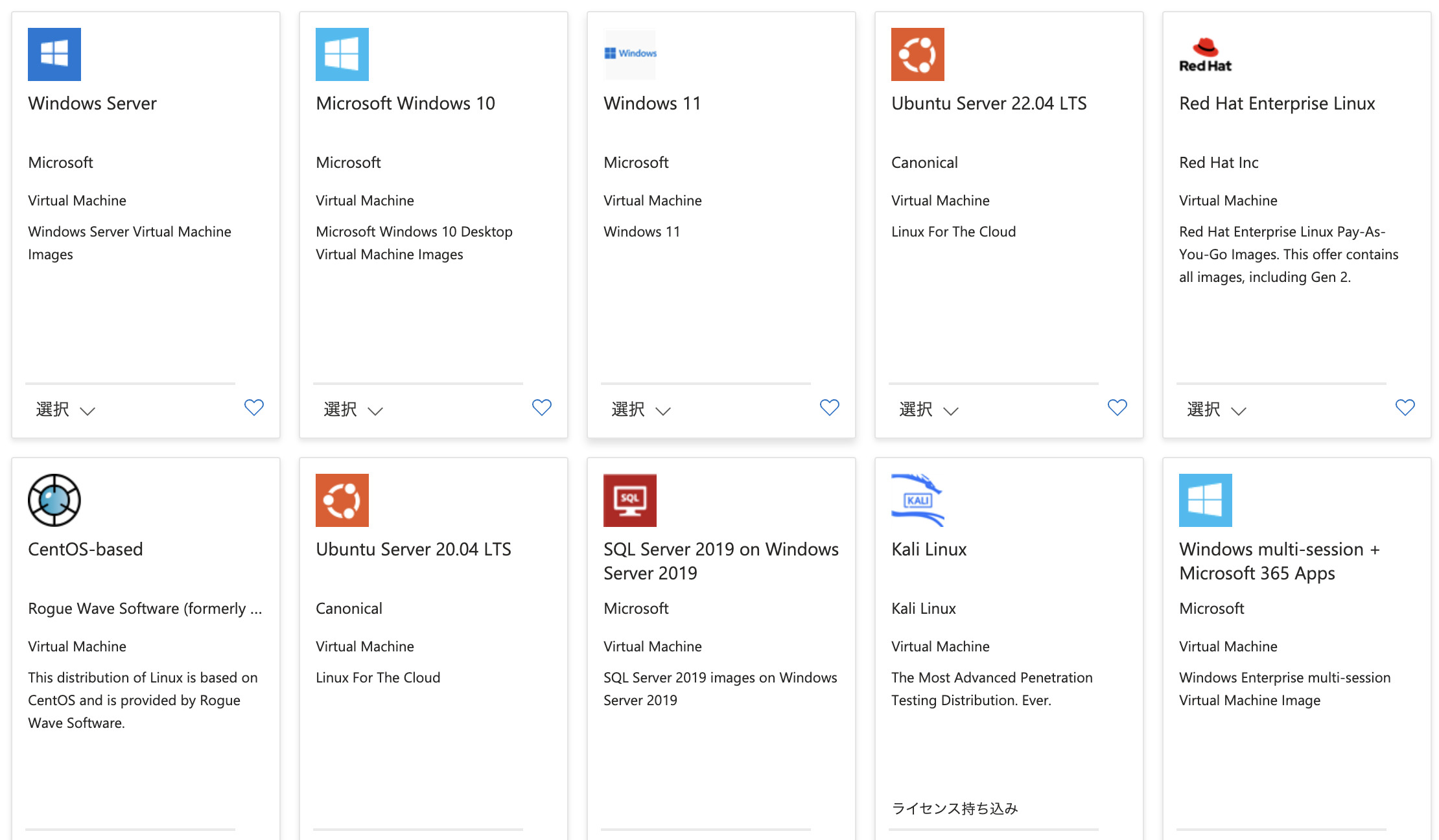Click the CentOS-based logo icon
The image size is (1439, 840).
[x=54, y=500]
